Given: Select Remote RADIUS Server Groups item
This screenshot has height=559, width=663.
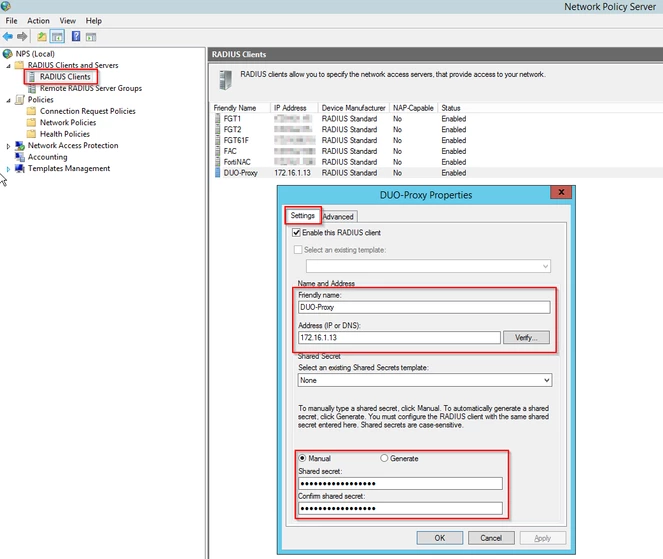Looking at the screenshot, I should click(91, 88).
